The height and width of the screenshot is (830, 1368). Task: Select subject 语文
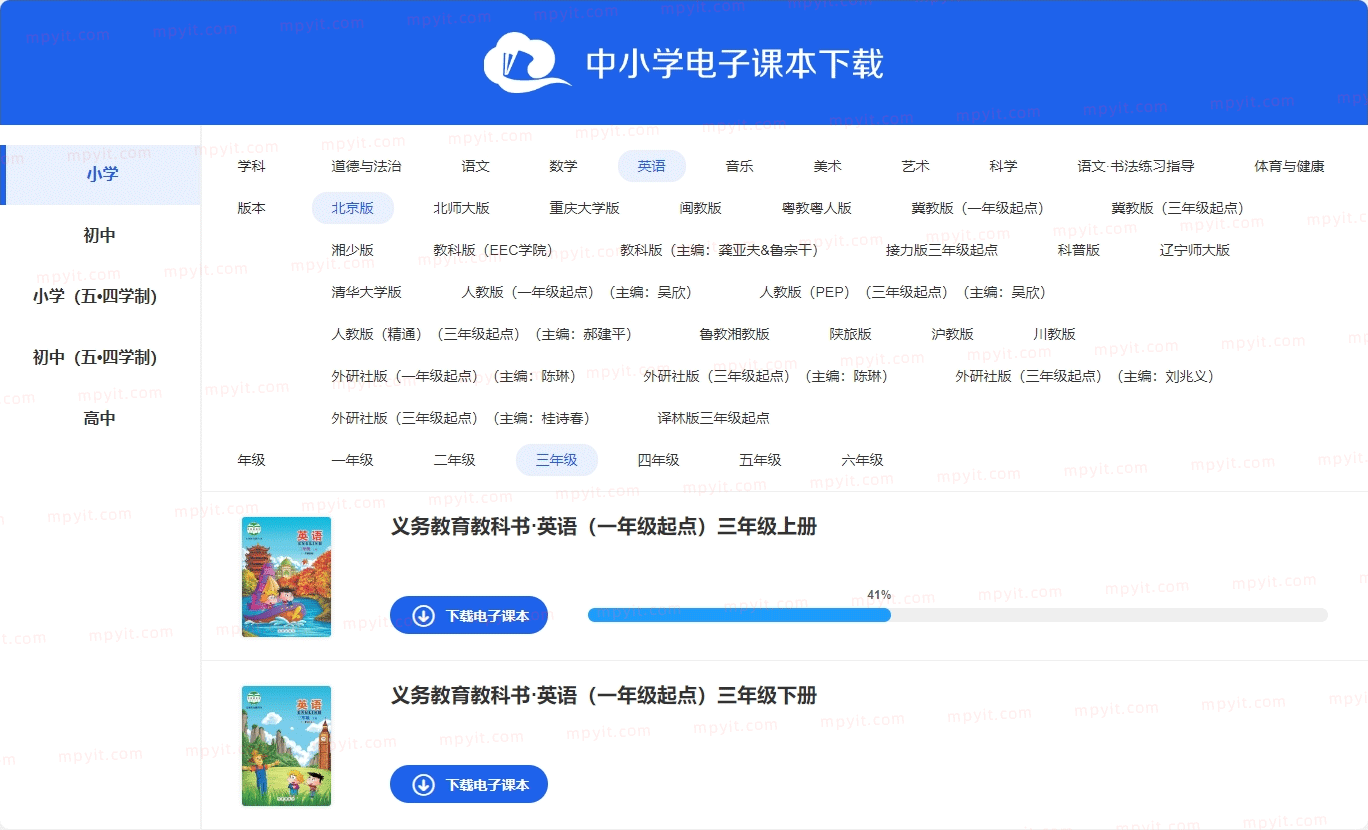click(x=476, y=166)
